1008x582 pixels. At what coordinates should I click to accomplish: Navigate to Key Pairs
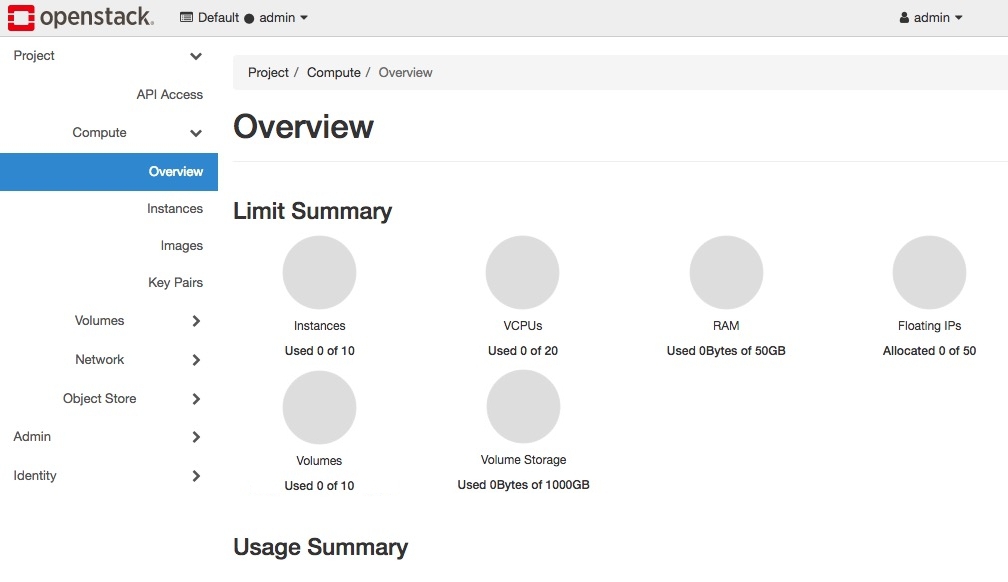pos(175,283)
